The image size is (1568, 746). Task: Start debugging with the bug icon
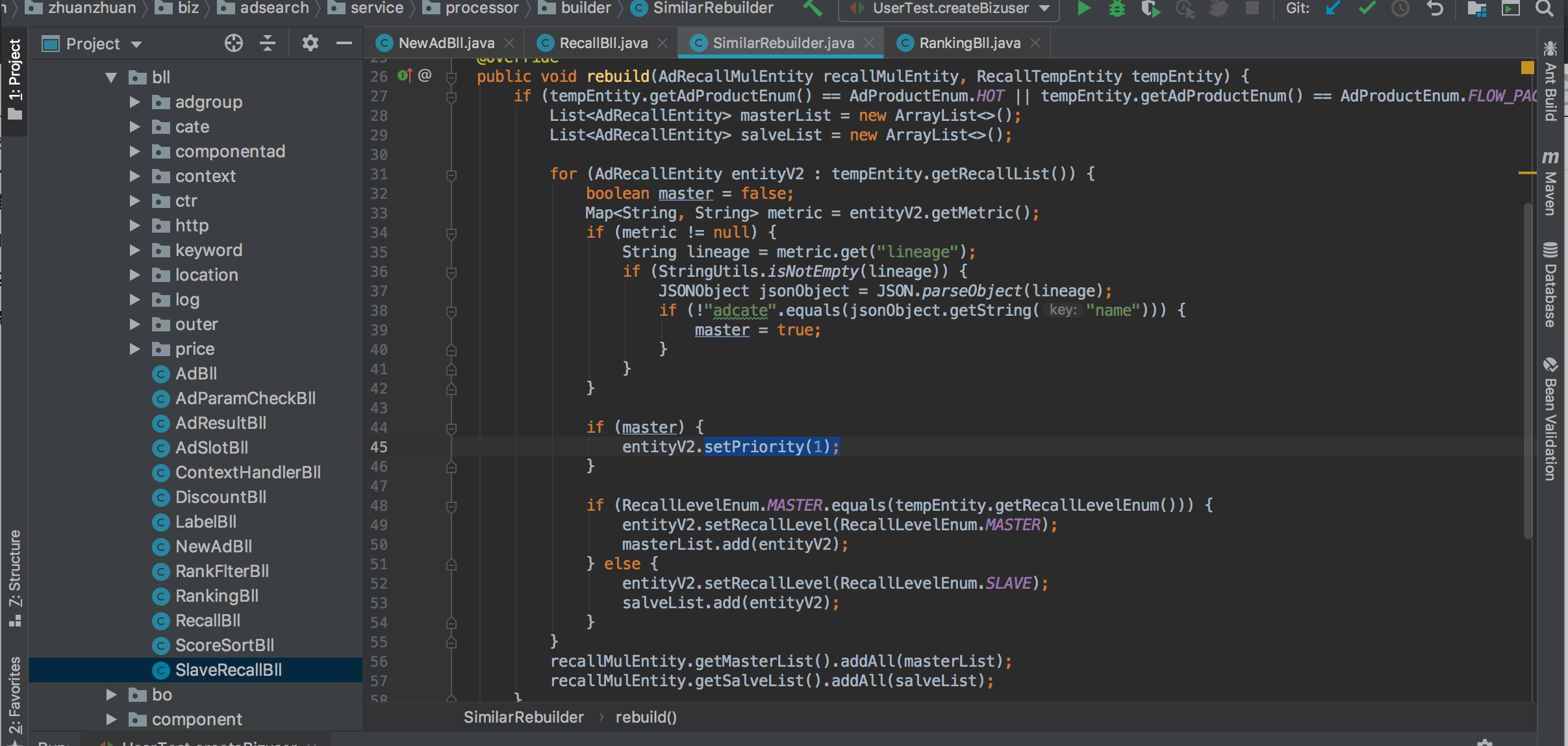pyautogui.click(x=1117, y=8)
